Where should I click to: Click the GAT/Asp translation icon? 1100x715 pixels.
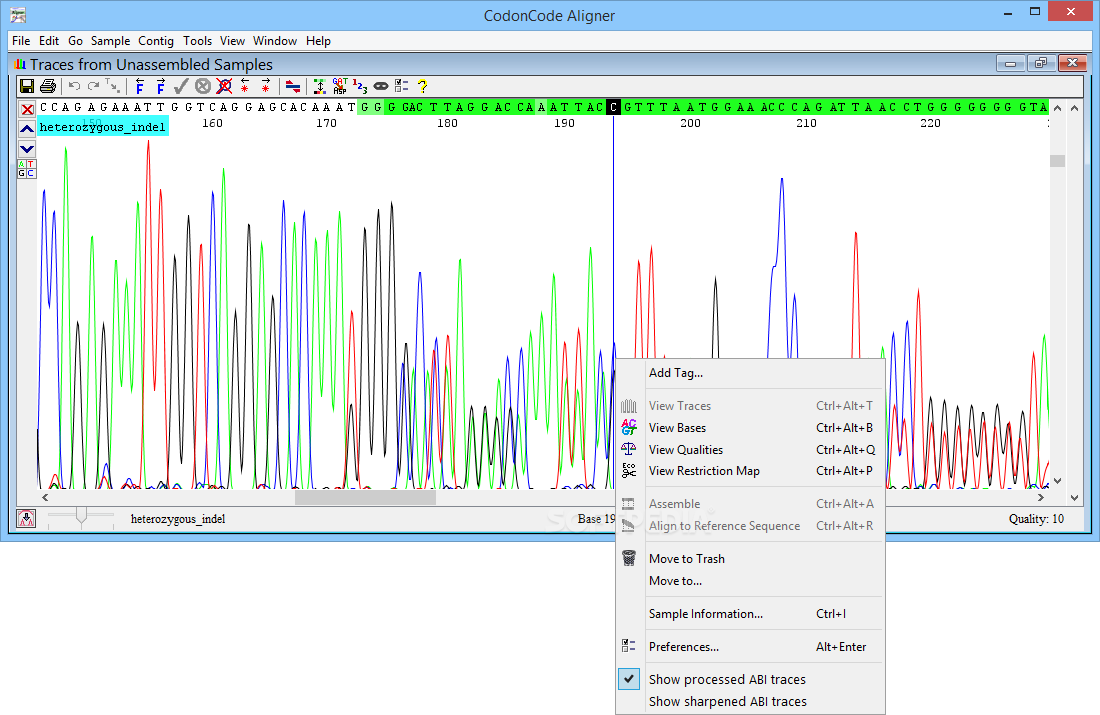click(x=340, y=86)
